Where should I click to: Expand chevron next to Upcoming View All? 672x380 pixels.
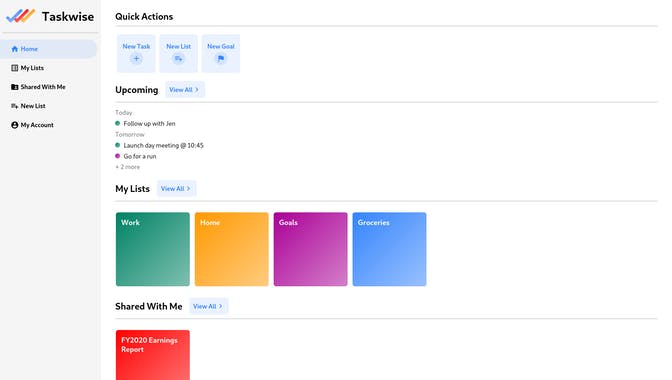pyautogui.click(x=197, y=90)
